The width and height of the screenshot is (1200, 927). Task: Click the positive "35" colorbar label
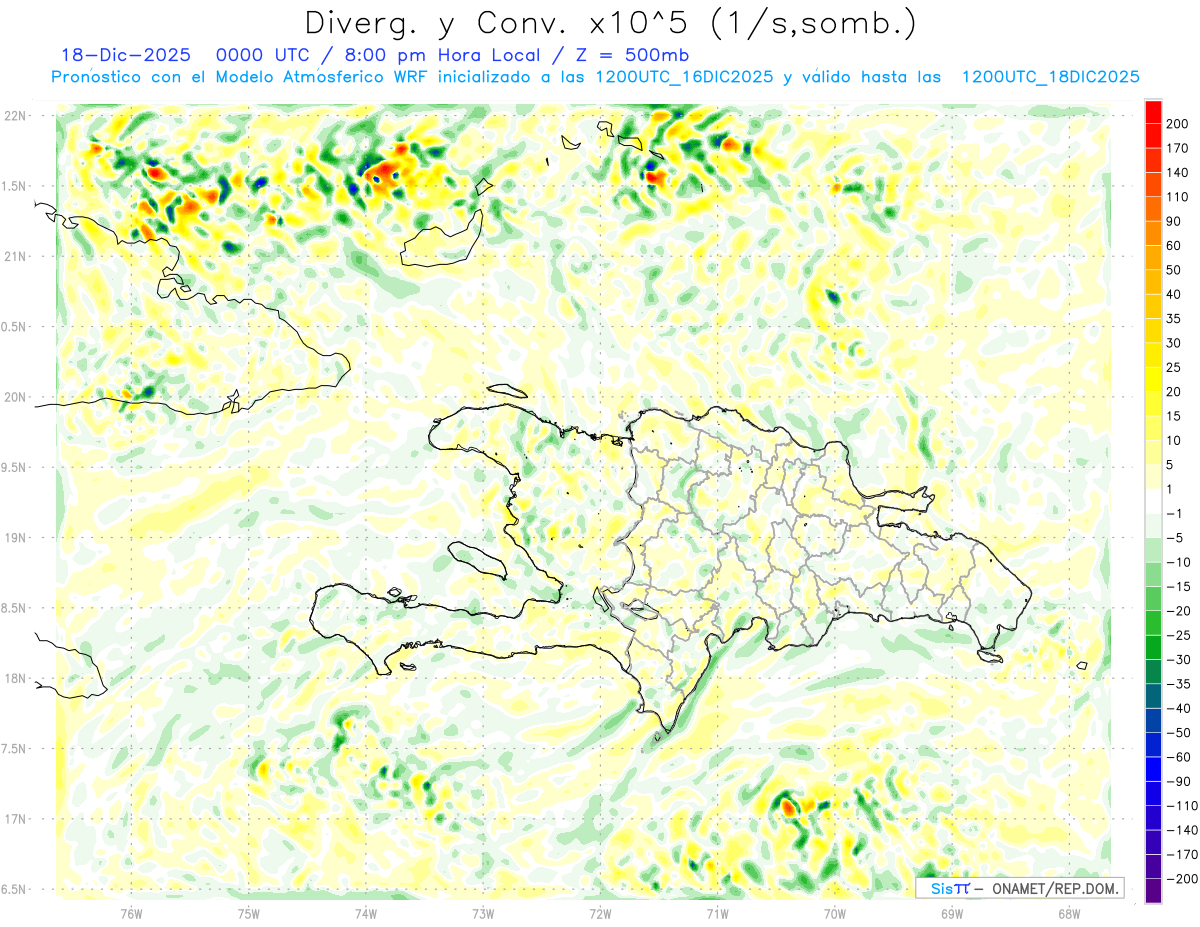[x=1176, y=319]
